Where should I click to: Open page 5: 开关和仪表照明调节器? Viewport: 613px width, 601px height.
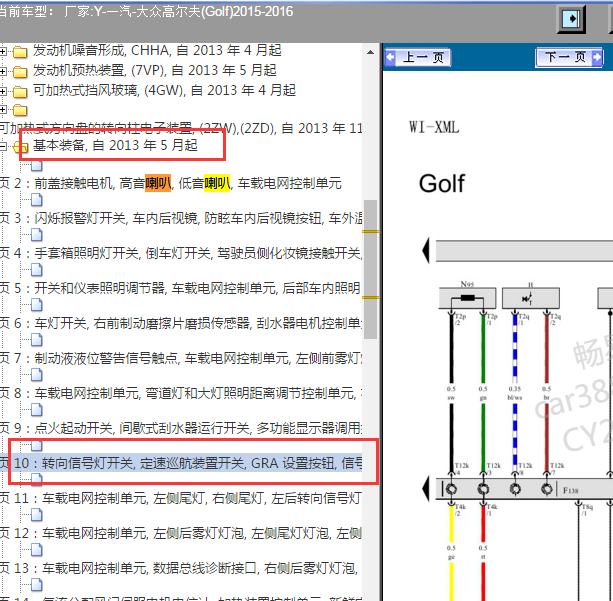[181, 288]
